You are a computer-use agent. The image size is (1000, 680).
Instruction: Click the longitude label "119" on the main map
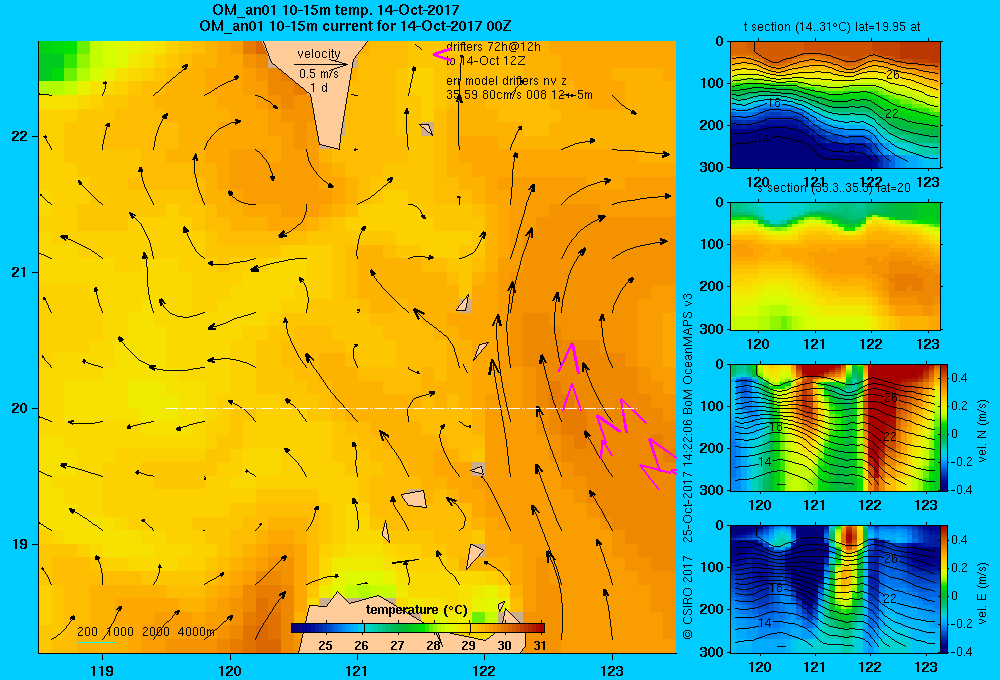(102, 670)
